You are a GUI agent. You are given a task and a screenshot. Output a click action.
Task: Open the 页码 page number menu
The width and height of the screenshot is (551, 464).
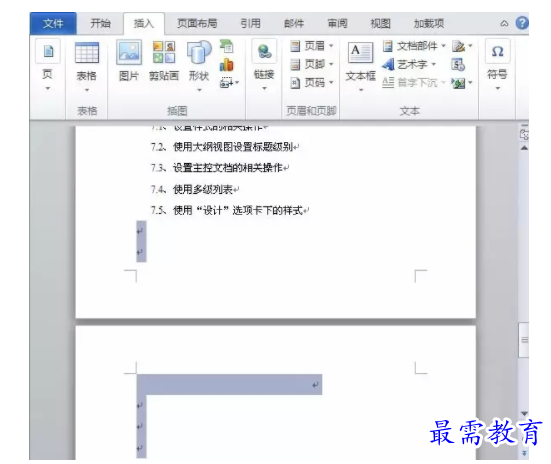click(x=312, y=83)
